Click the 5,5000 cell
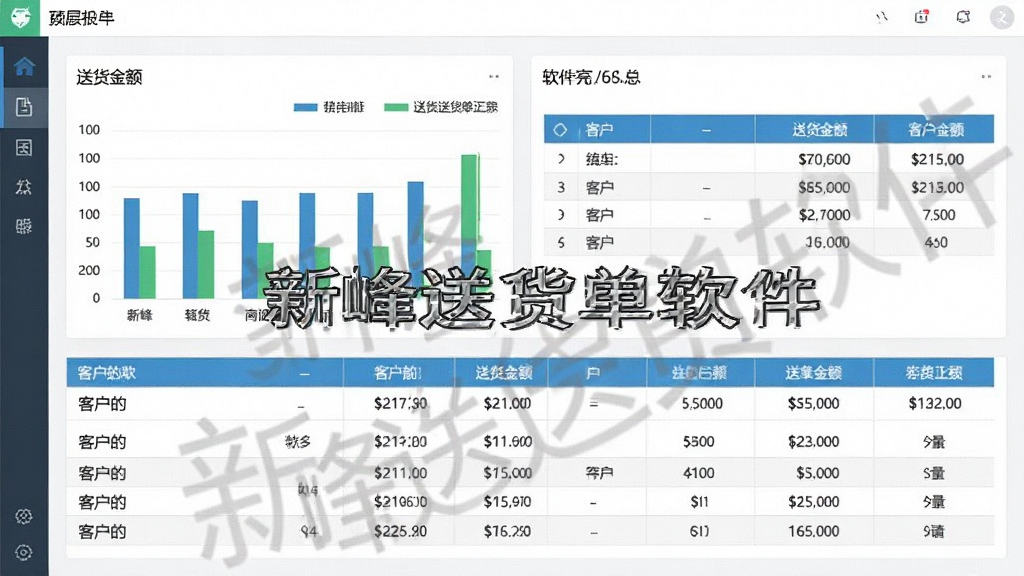The image size is (1024, 576). [702, 404]
